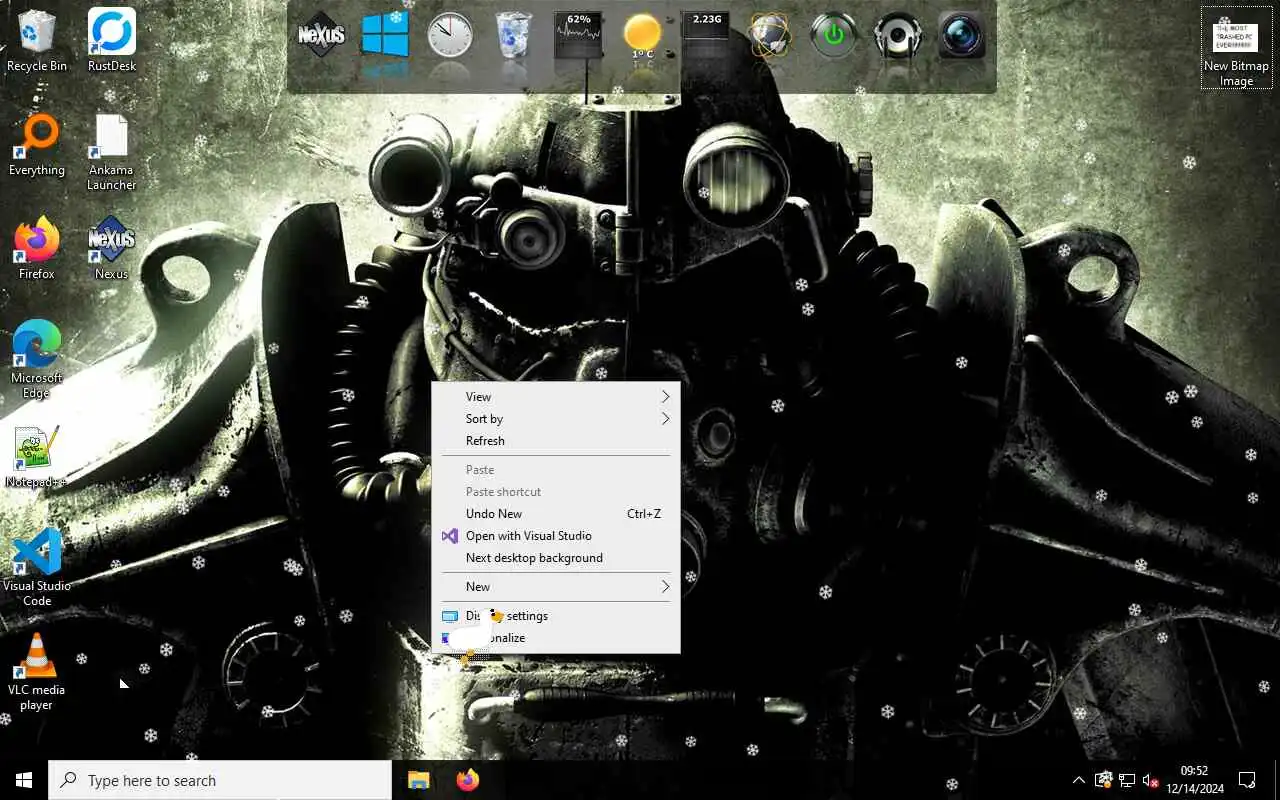The width and height of the screenshot is (1280, 800).
Task: Choose Open with Visual Studio
Action: click(556, 536)
